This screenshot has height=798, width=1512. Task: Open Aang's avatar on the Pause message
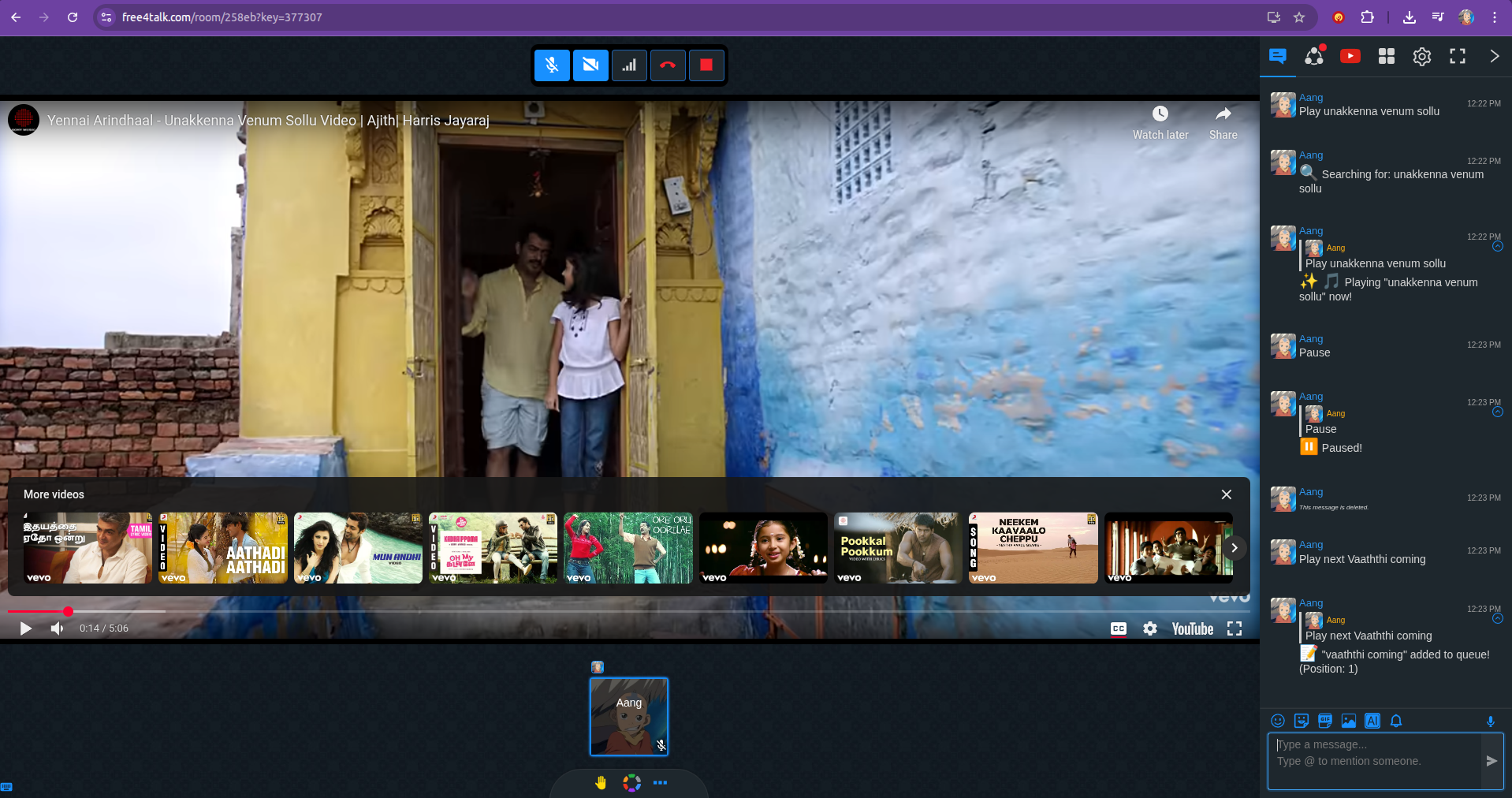pyautogui.click(x=1283, y=346)
